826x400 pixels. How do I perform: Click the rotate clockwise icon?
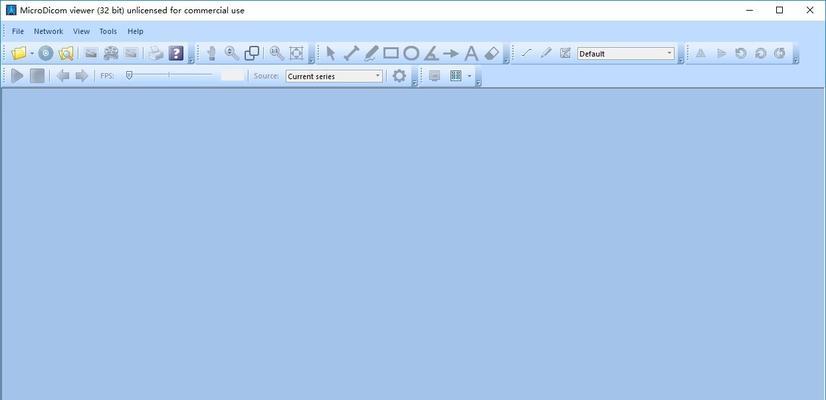tap(760, 53)
